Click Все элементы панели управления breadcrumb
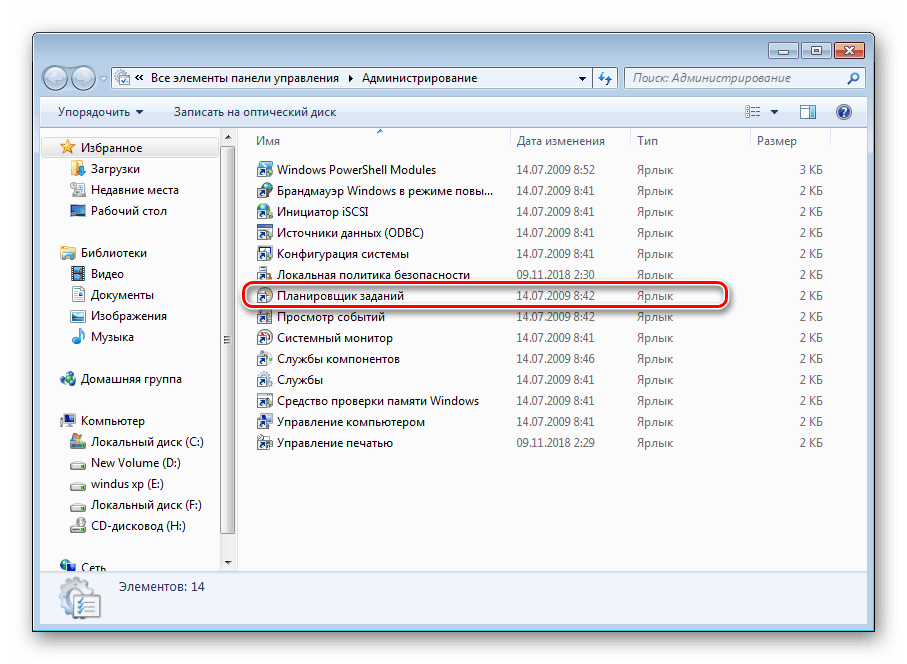Viewport: 907px width, 664px height. [245, 78]
